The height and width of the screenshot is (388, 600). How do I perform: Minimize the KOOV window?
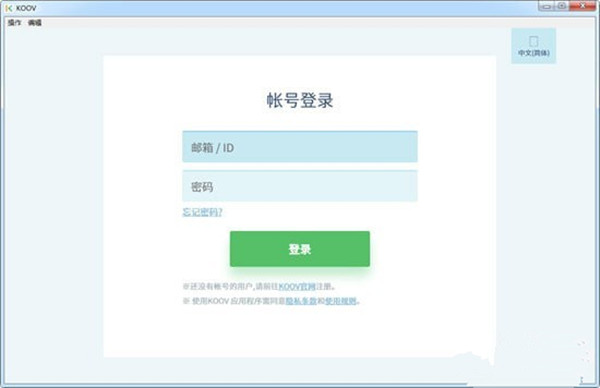pyautogui.click(x=546, y=6)
